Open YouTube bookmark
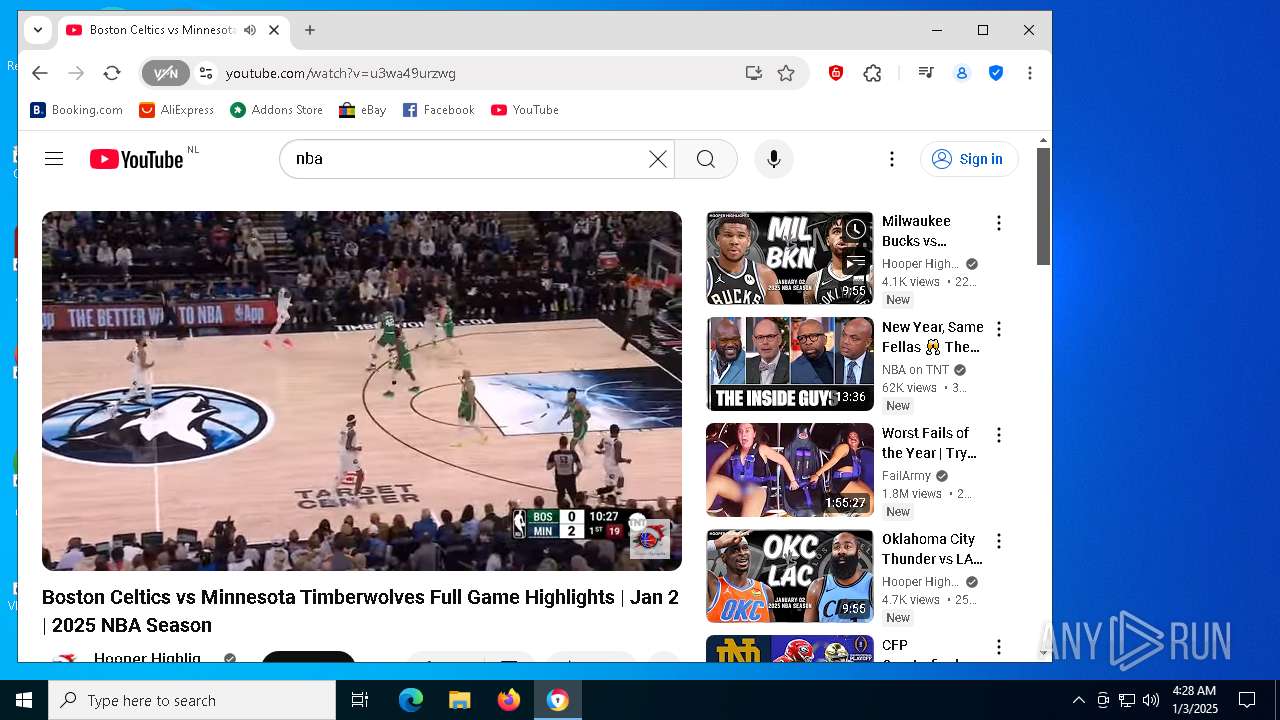The height and width of the screenshot is (720, 1280). (x=525, y=110)
